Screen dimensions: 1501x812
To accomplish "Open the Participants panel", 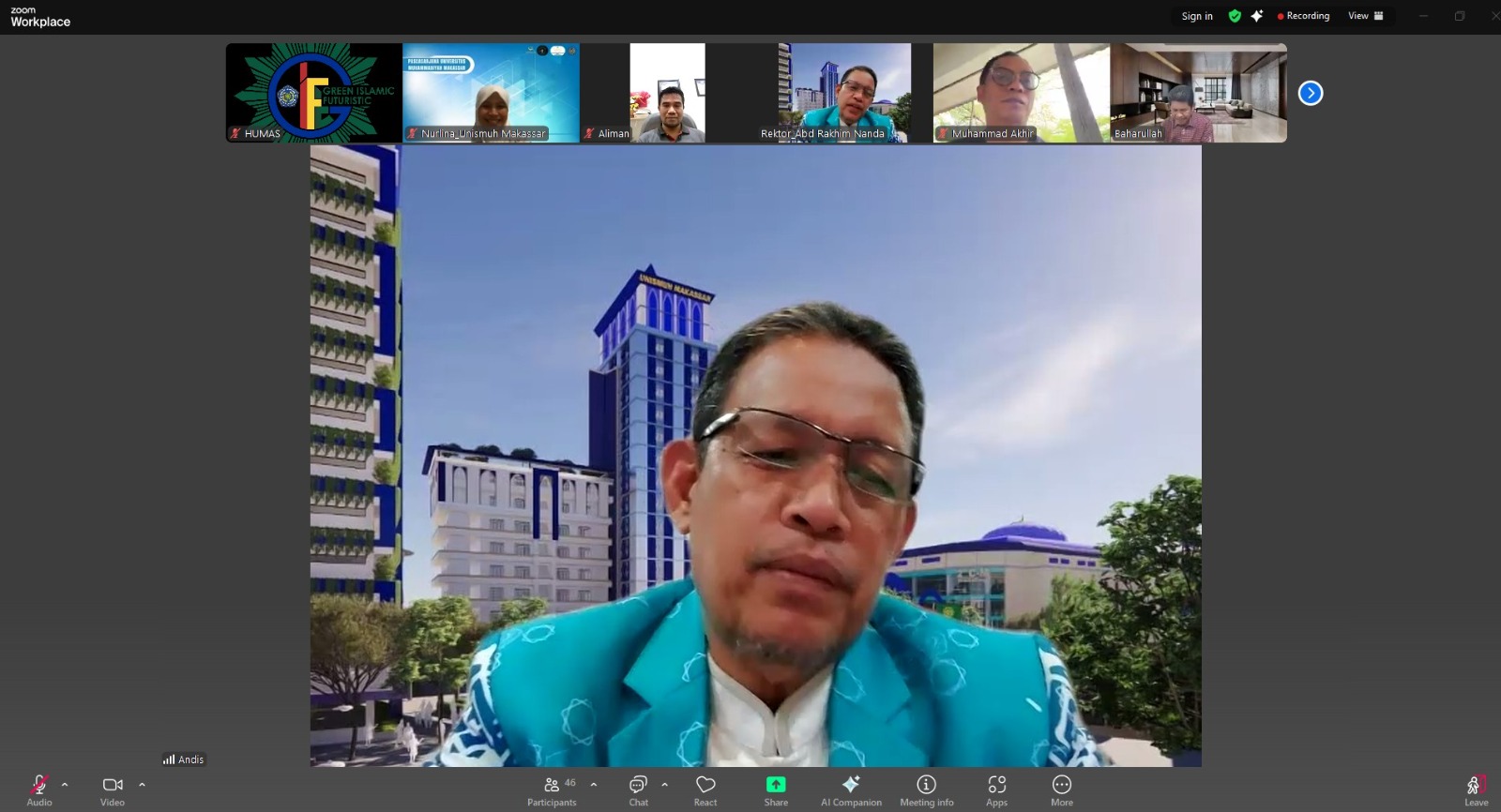I will [552, 790].
